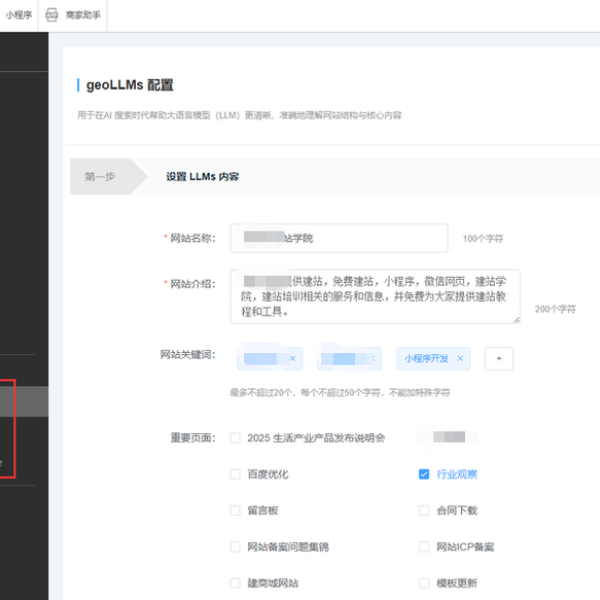
Task: Click the 第一步 step indicator
Action: tap(100, 177)
